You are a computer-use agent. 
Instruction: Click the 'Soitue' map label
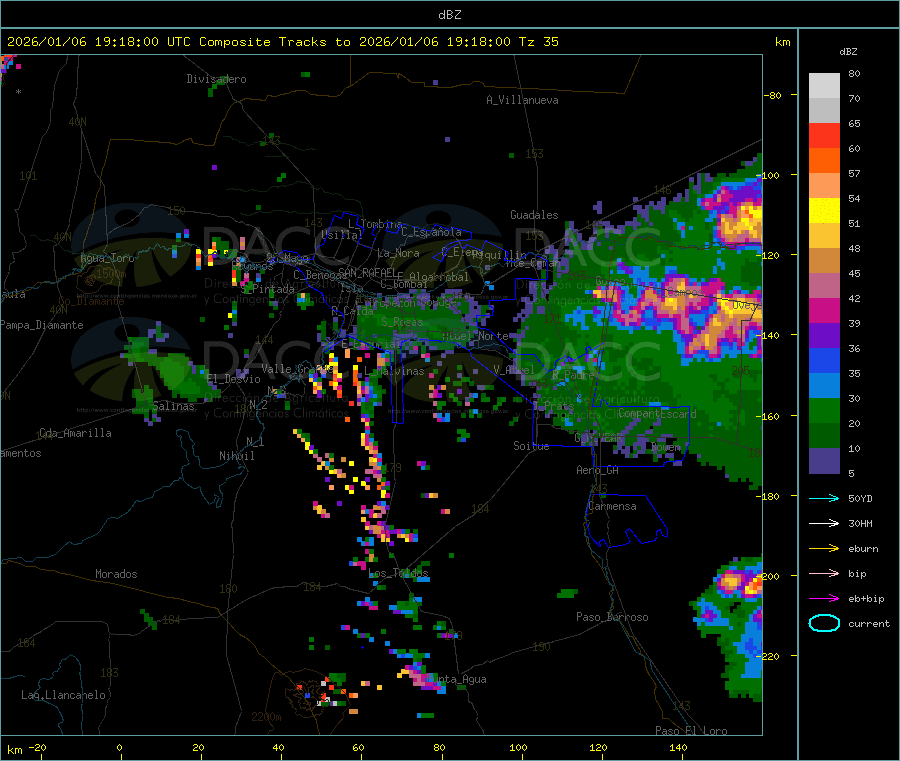(x=531, y=446)
